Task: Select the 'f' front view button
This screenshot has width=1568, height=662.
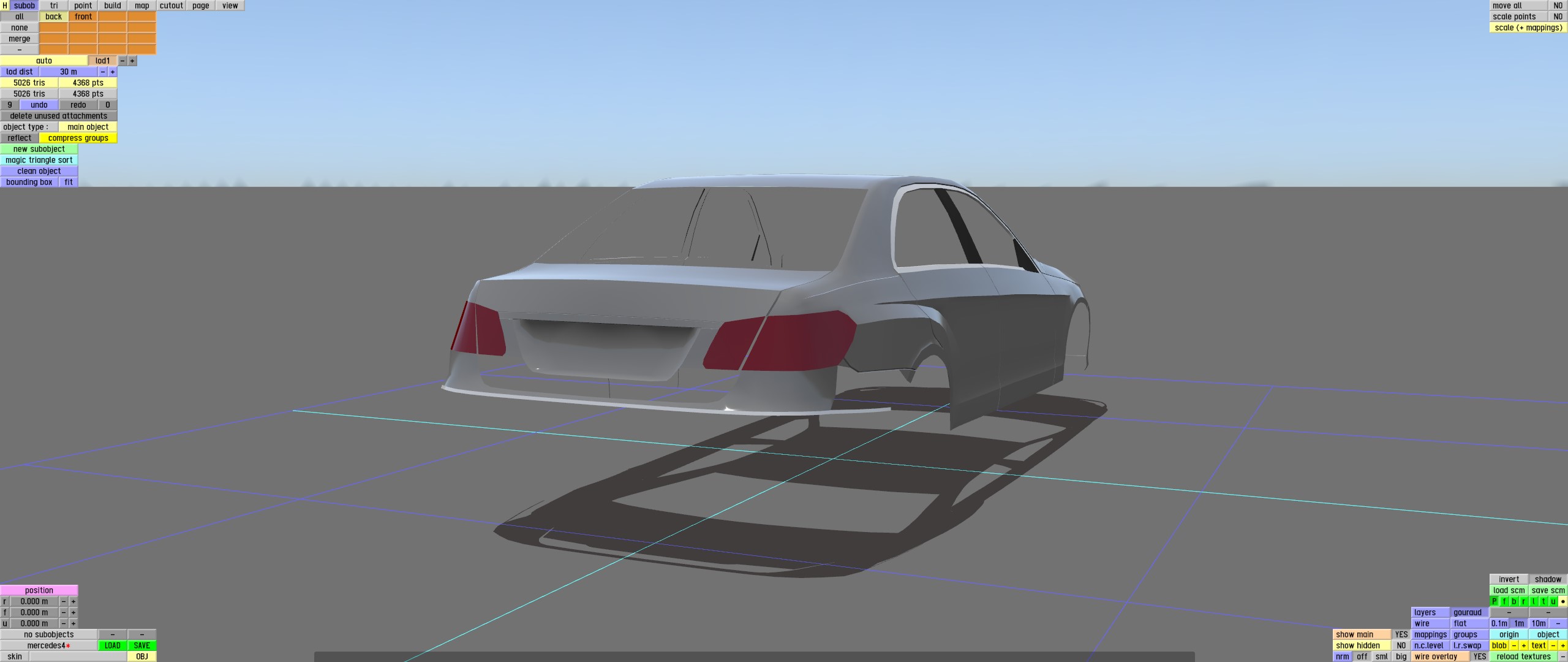Action: [x=1504, y=601]
